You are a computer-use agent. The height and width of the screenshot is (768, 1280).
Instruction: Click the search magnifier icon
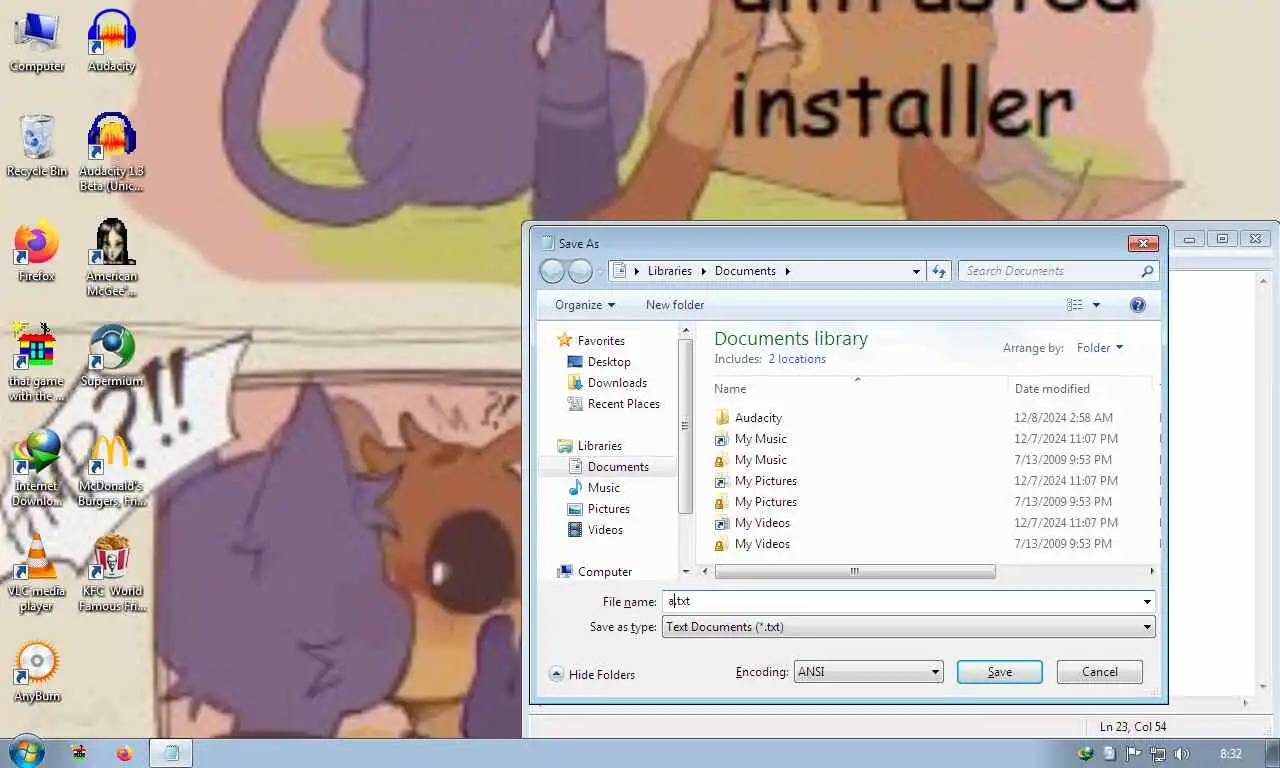[x=1147, y=271]
